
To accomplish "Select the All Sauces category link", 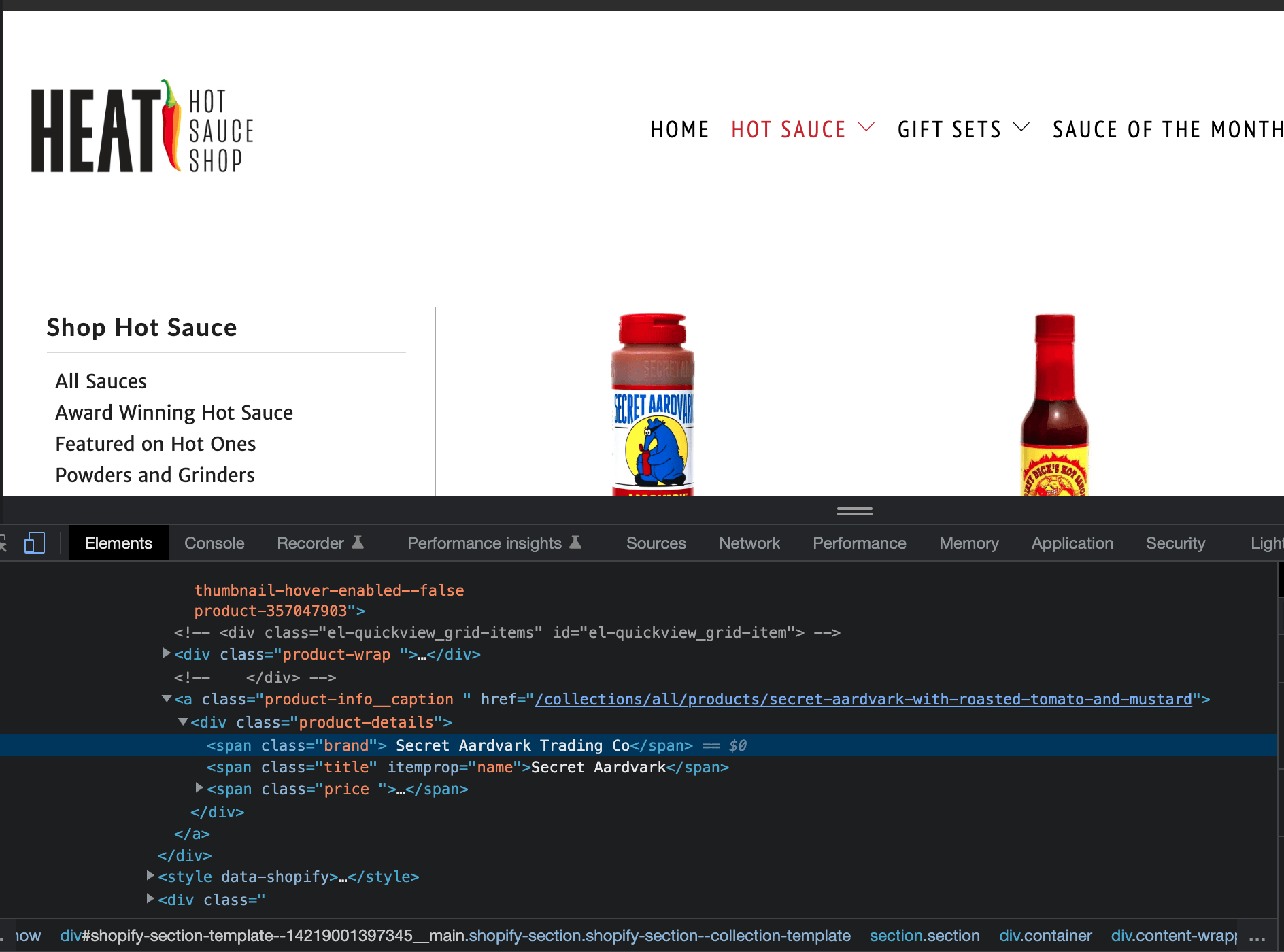I will (x=101, y=381).
